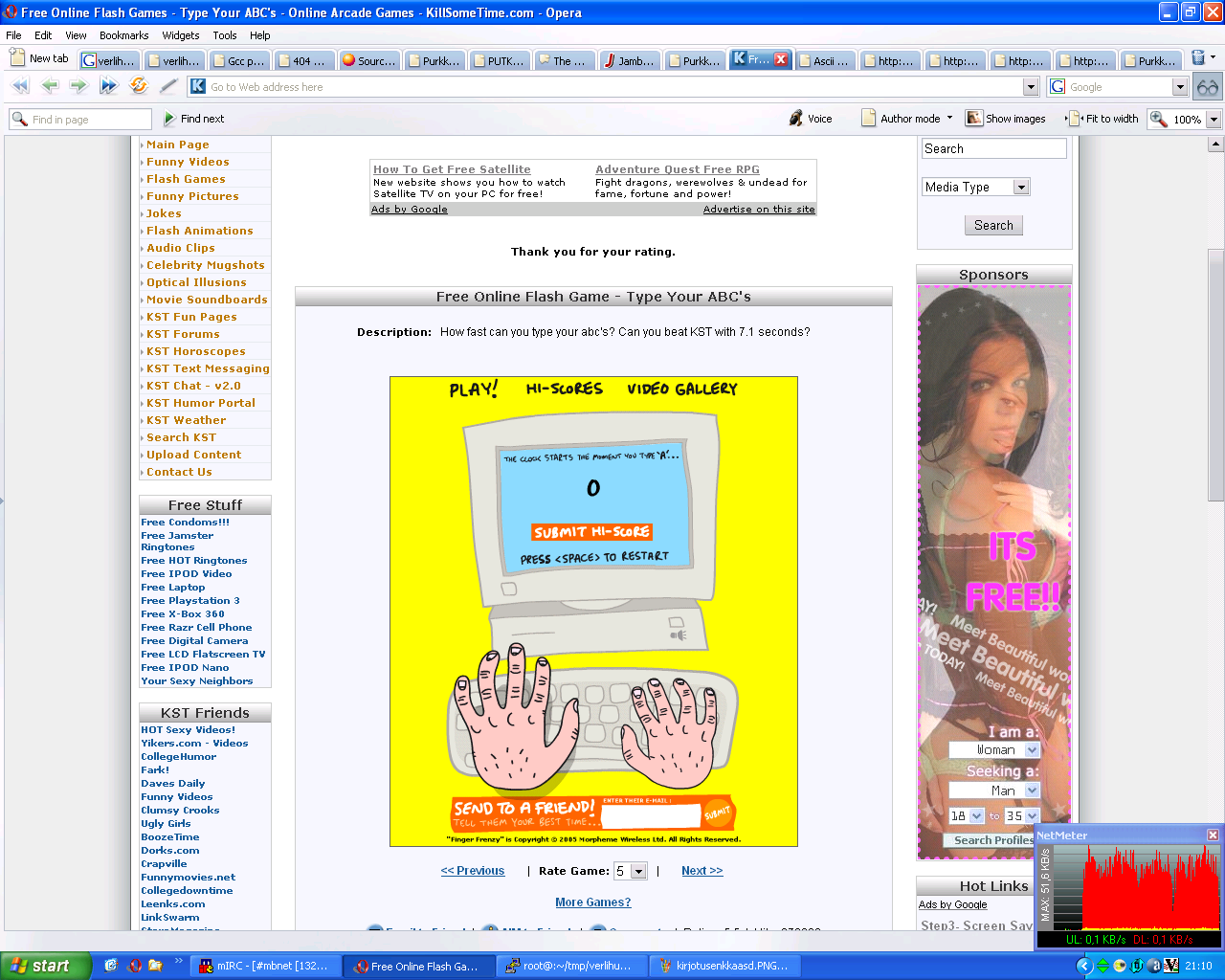Open Opera from the quick launch icon
The image size is (1225, 980).
click(134, 966)
